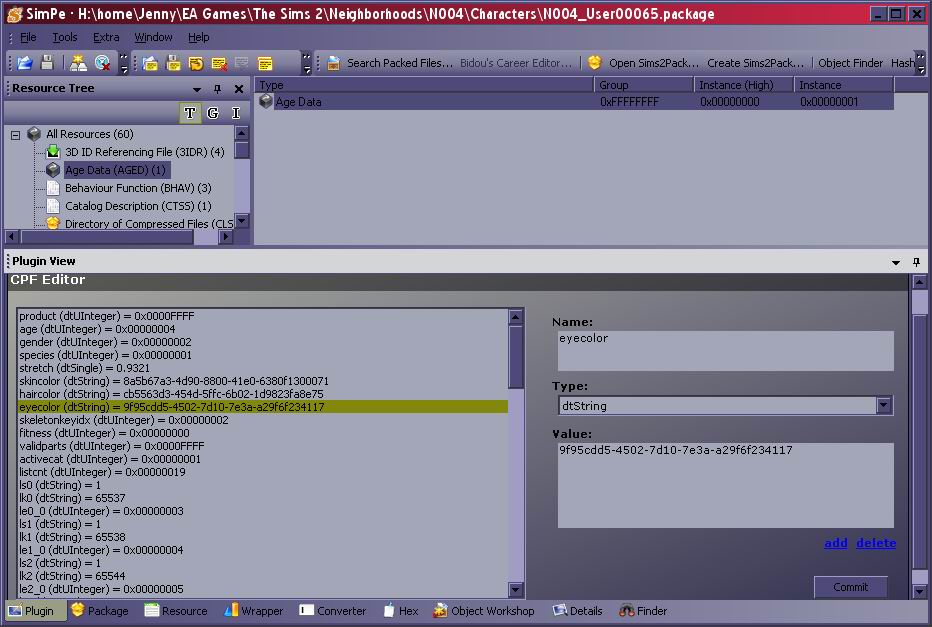Select 3D ID Referencing File (3IDR) tree item

[x=144, y=152]
